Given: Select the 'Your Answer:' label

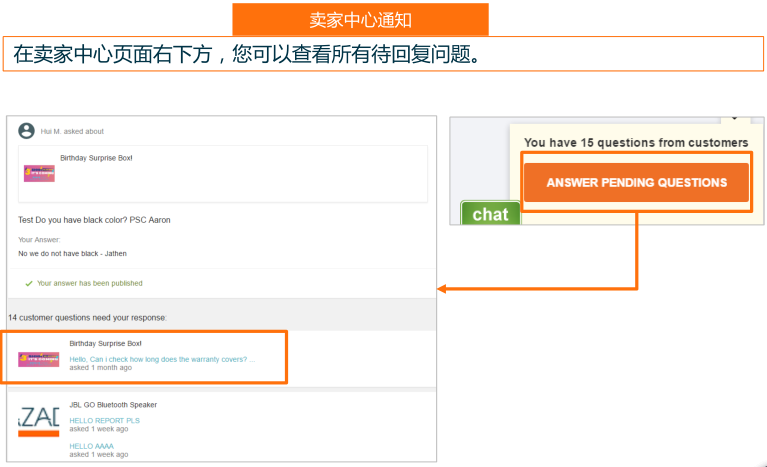Looking at the screenshot, I should [x=39, y=240].
